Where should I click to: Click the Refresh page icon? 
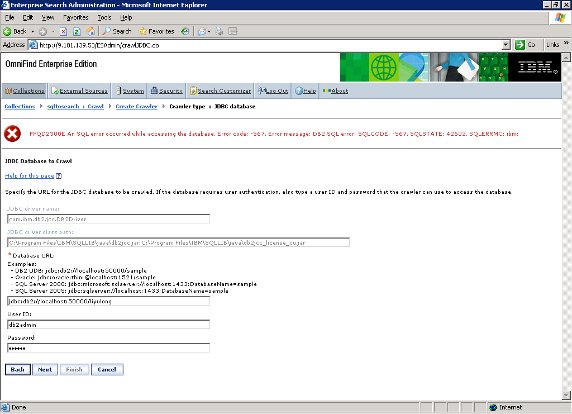click(x=77, y=31)
